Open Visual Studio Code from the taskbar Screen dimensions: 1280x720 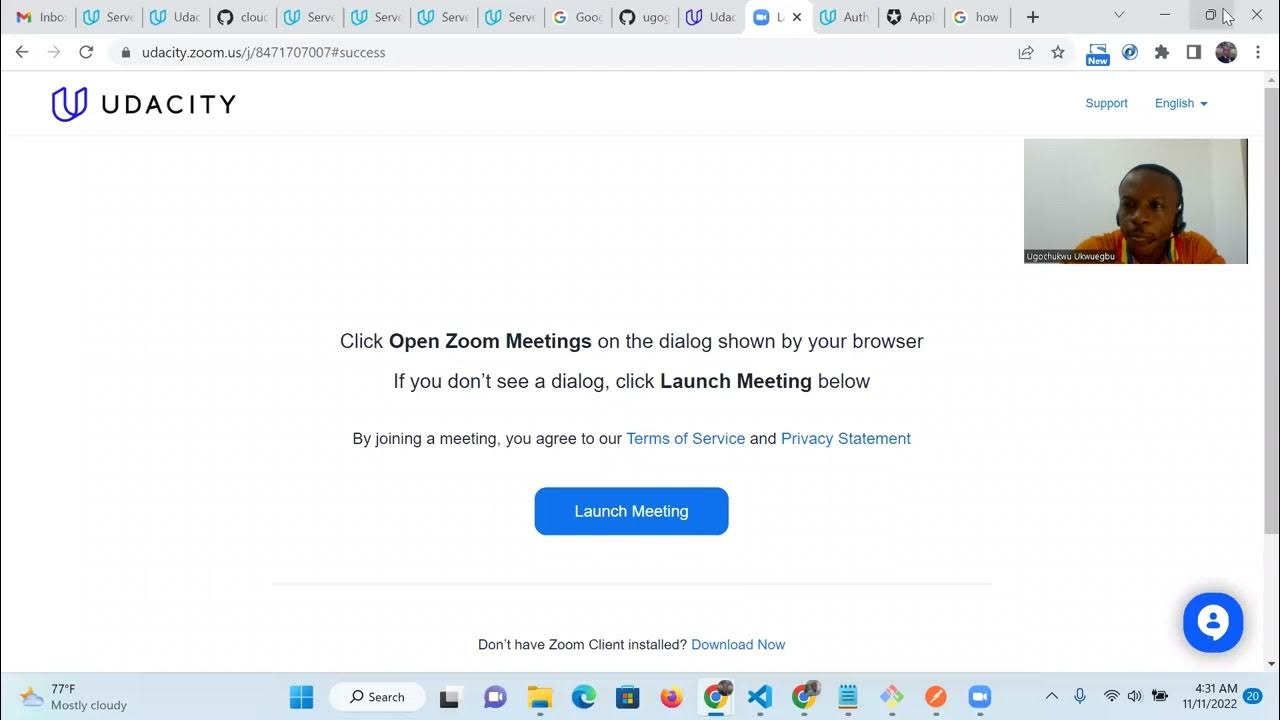click(x=760, y=697)
